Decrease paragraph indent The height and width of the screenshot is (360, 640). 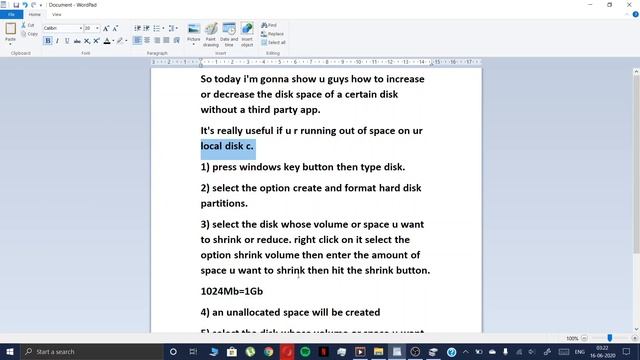(x=138, y=28)
